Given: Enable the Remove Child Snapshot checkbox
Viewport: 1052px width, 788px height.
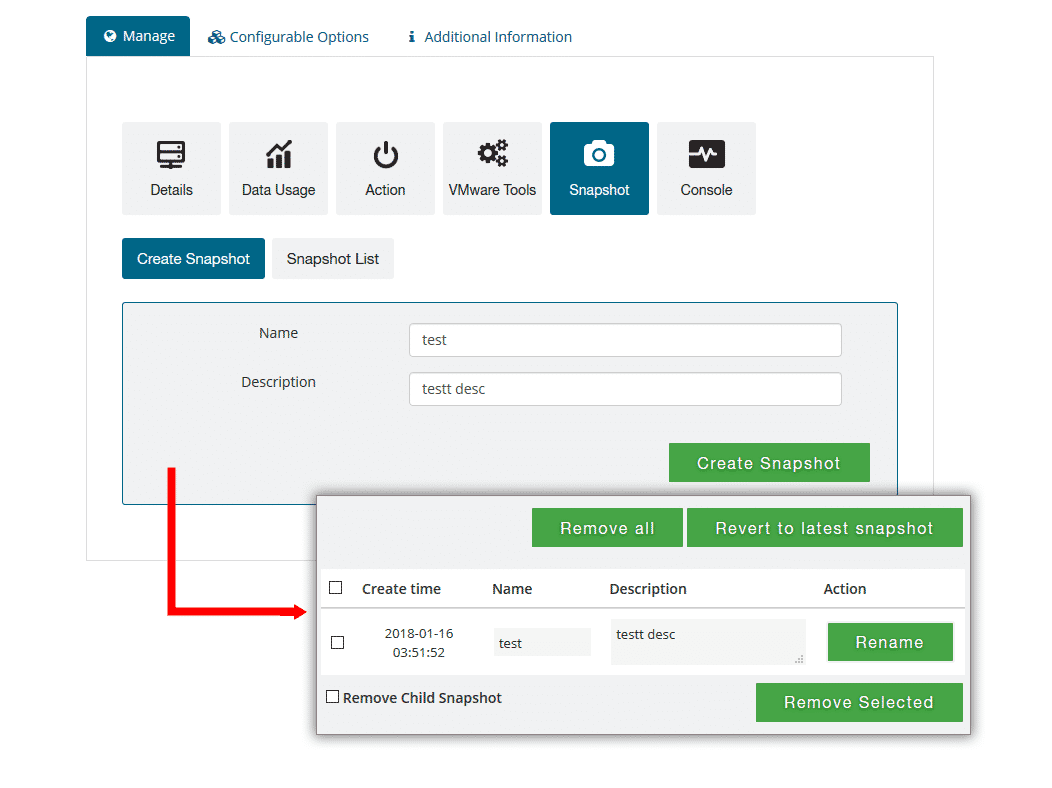Looking at the screenshot, I should coord(333,697).
